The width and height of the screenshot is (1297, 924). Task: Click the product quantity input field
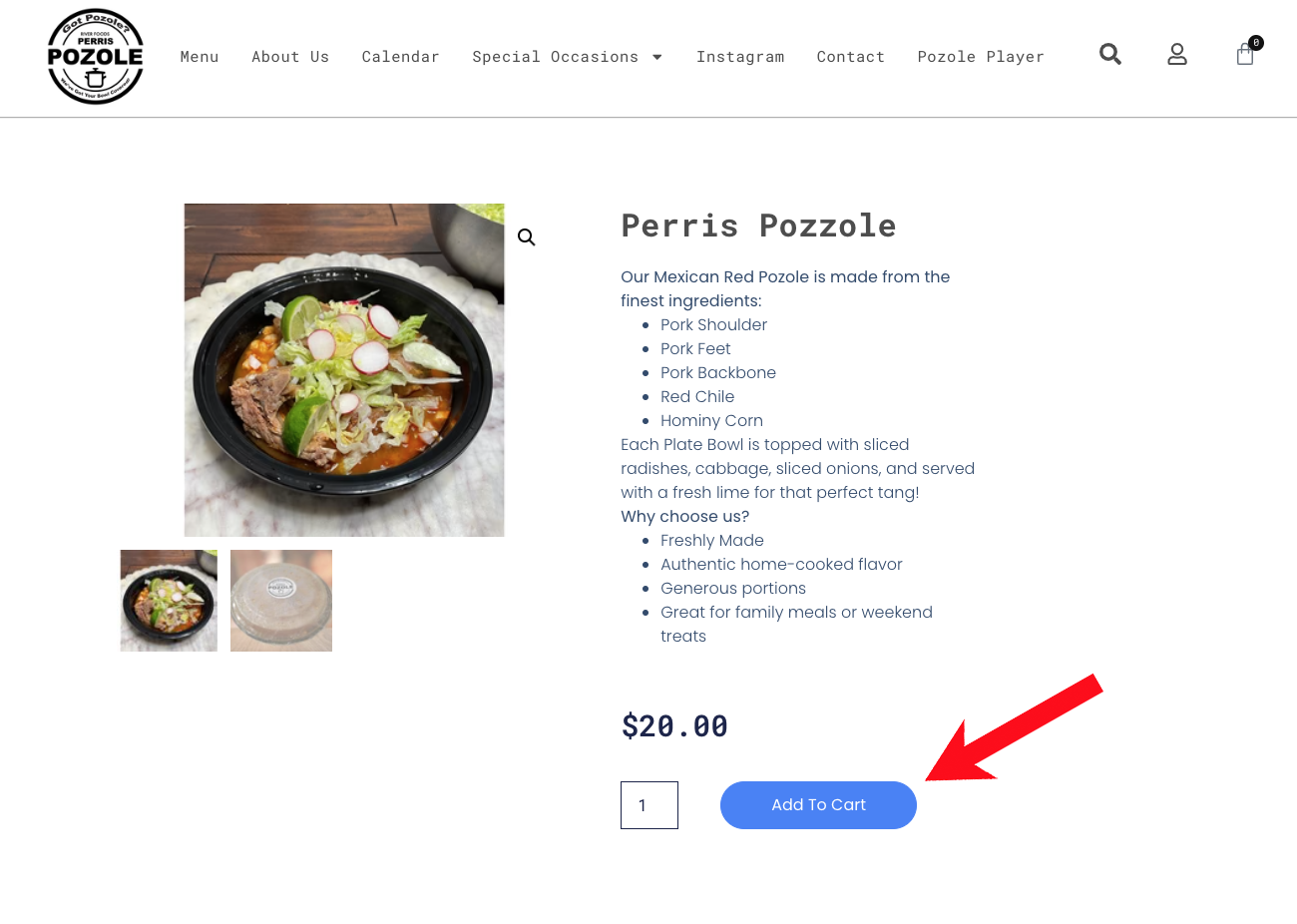[x=649, y=805]
